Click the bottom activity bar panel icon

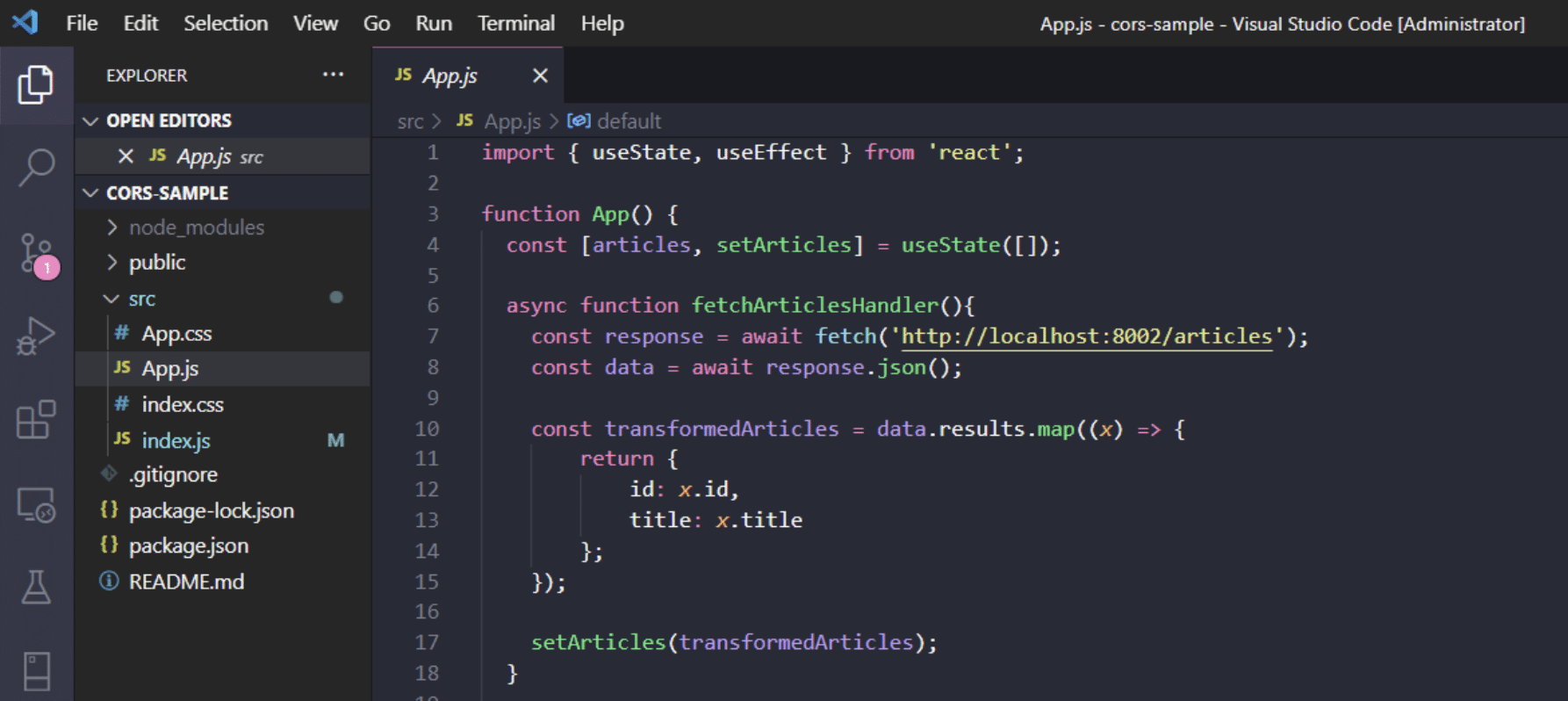coord(36,671)
